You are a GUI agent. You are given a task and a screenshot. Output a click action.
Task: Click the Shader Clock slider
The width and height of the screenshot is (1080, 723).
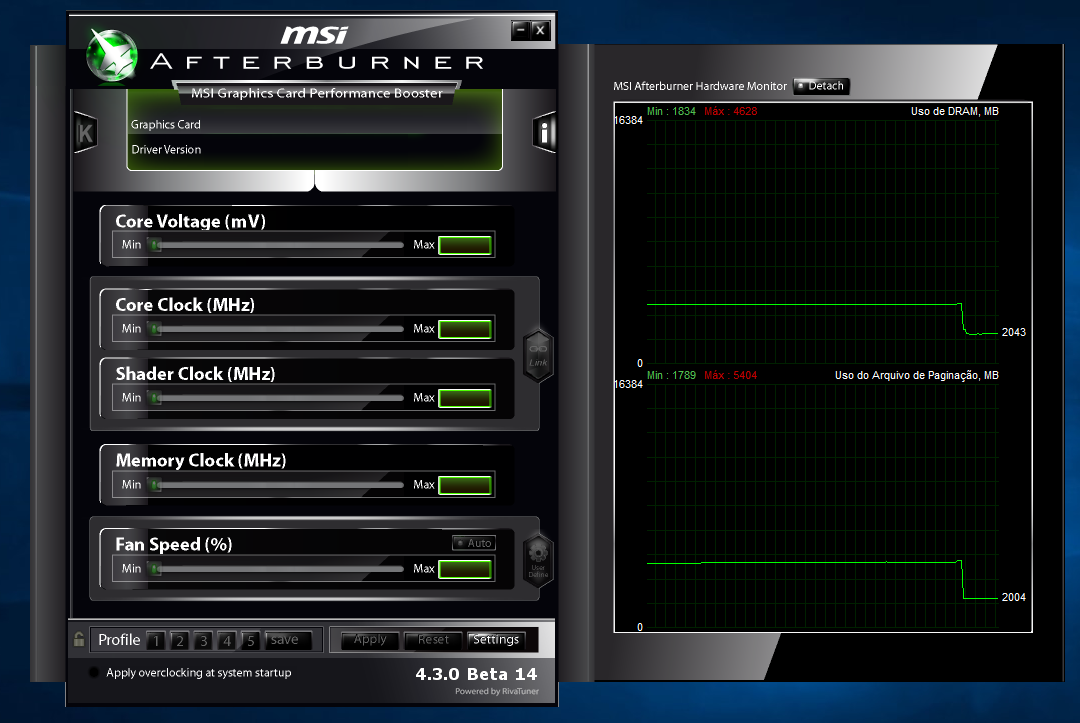[x=277, y=398]
